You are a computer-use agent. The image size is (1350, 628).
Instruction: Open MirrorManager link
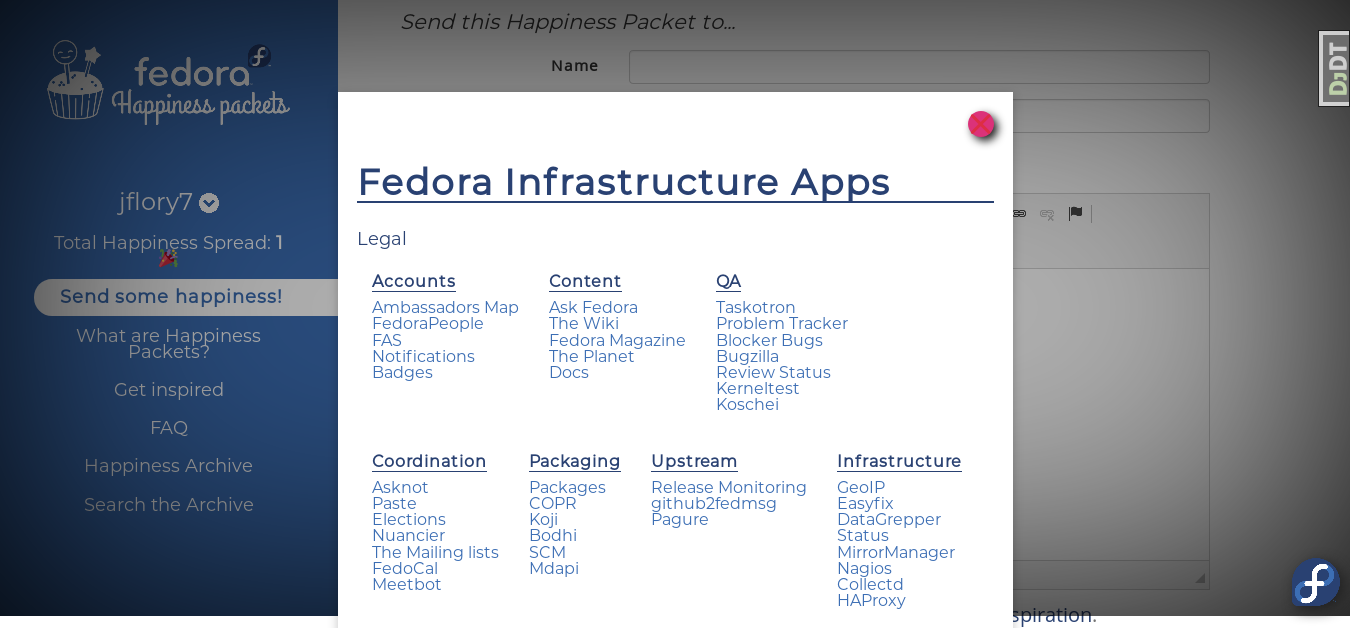[896, 553]
